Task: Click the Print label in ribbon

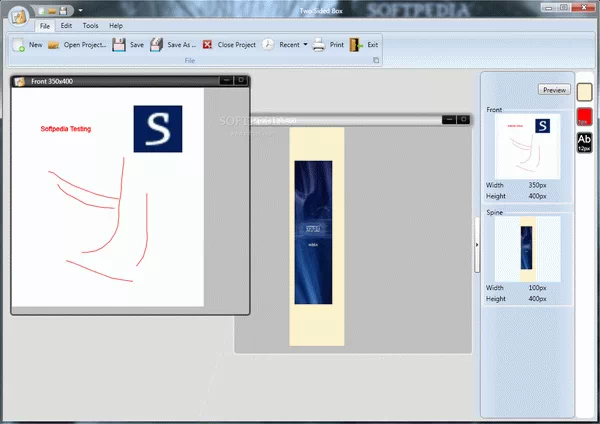Action: 337,45
